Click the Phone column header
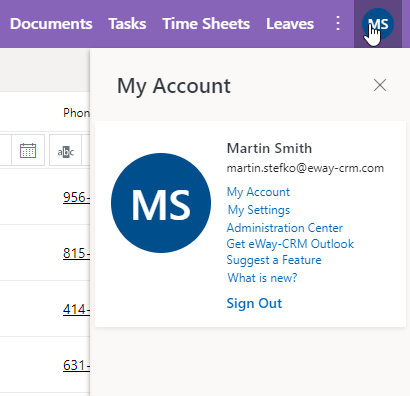The height and width of the screenshot is (396, 410). coord(76,113)
